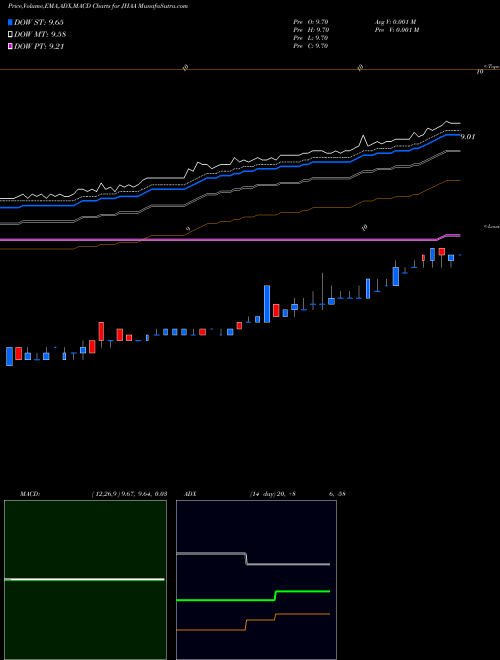
Task: Click the ADX '(14 day) 20, +8' values
Action: click(272, 494)
